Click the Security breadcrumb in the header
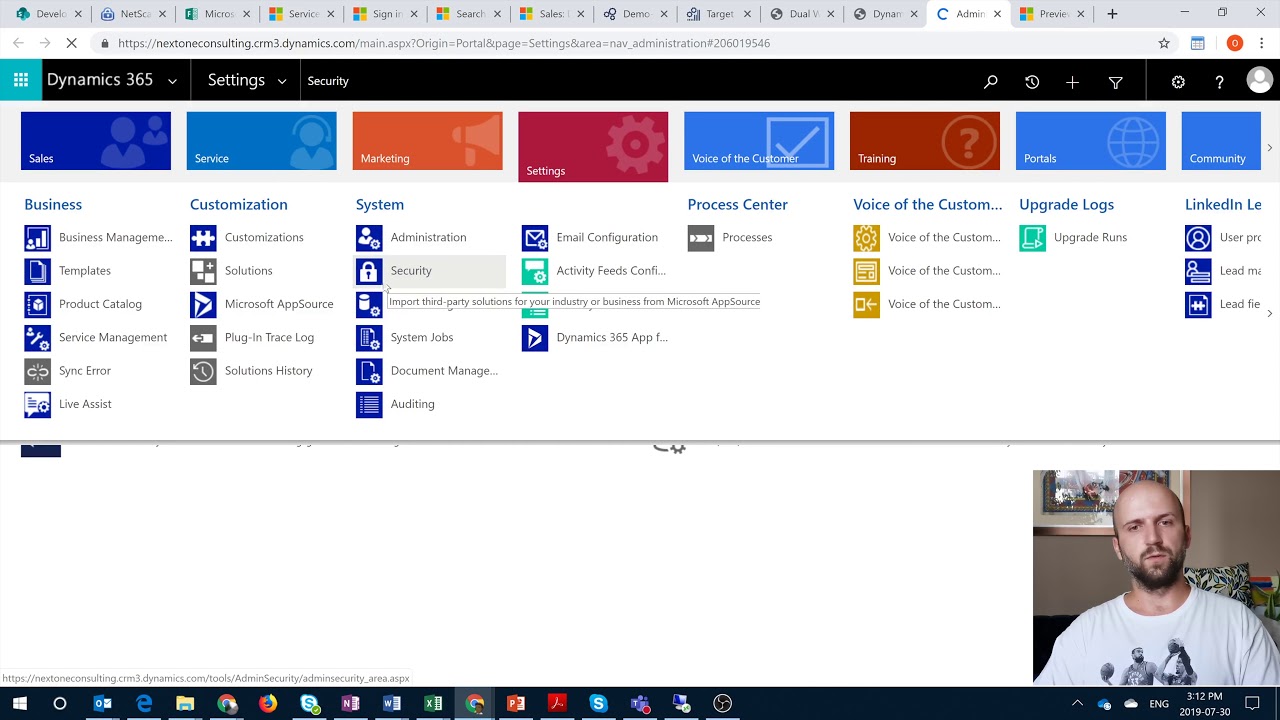Screen dimensions: 1280x720 pyautogui.click(x=328, y=81)
